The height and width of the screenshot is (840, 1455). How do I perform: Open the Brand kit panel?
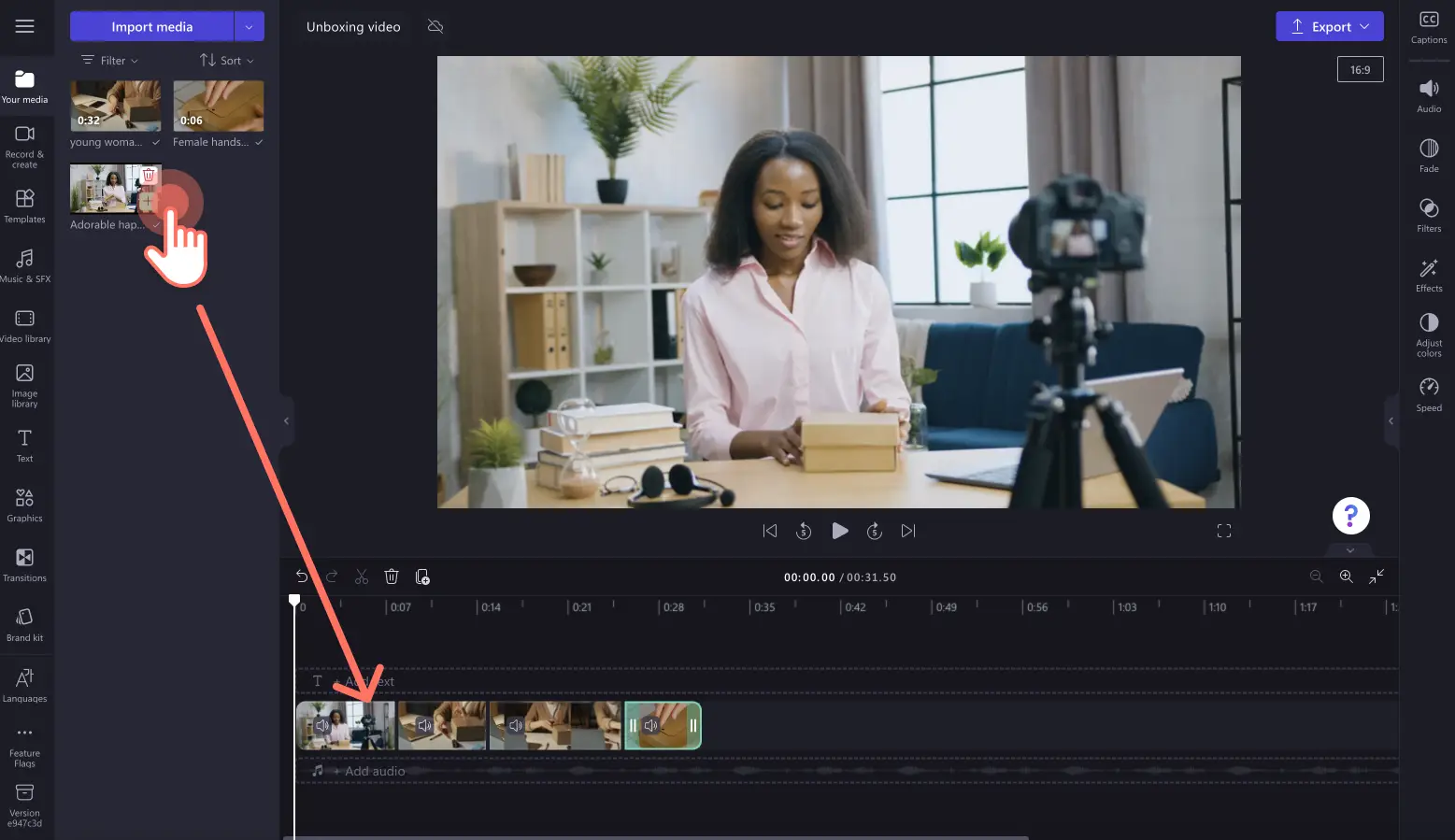pos(25,625)
